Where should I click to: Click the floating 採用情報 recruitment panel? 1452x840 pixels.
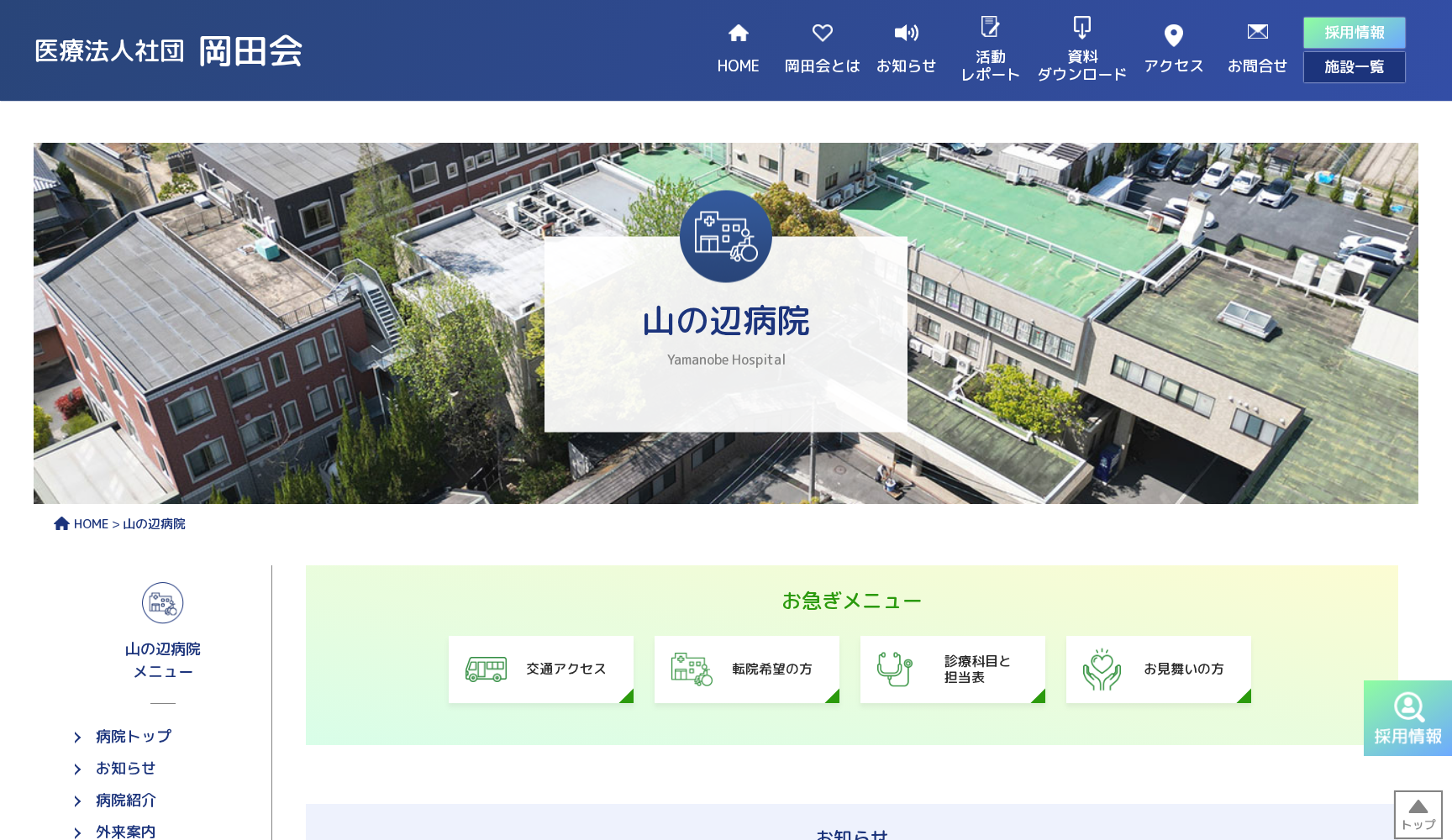point(1408,718)
